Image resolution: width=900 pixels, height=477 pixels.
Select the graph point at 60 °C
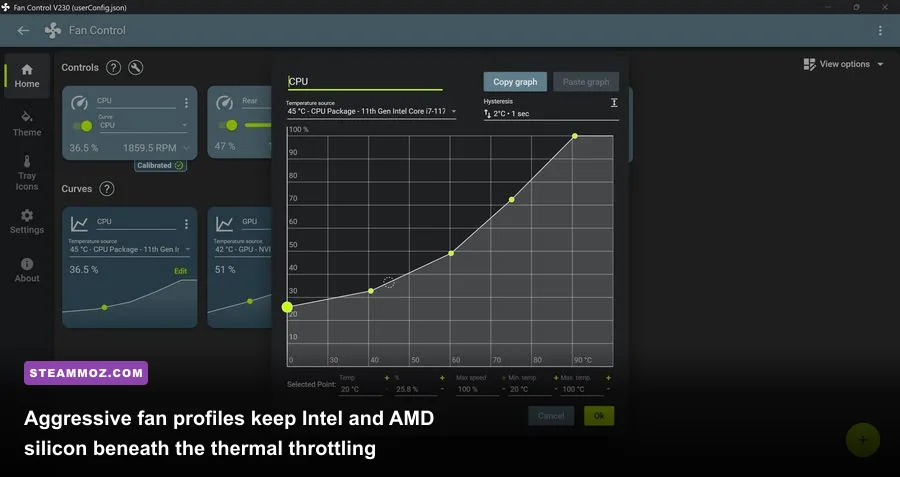point(451,253)
